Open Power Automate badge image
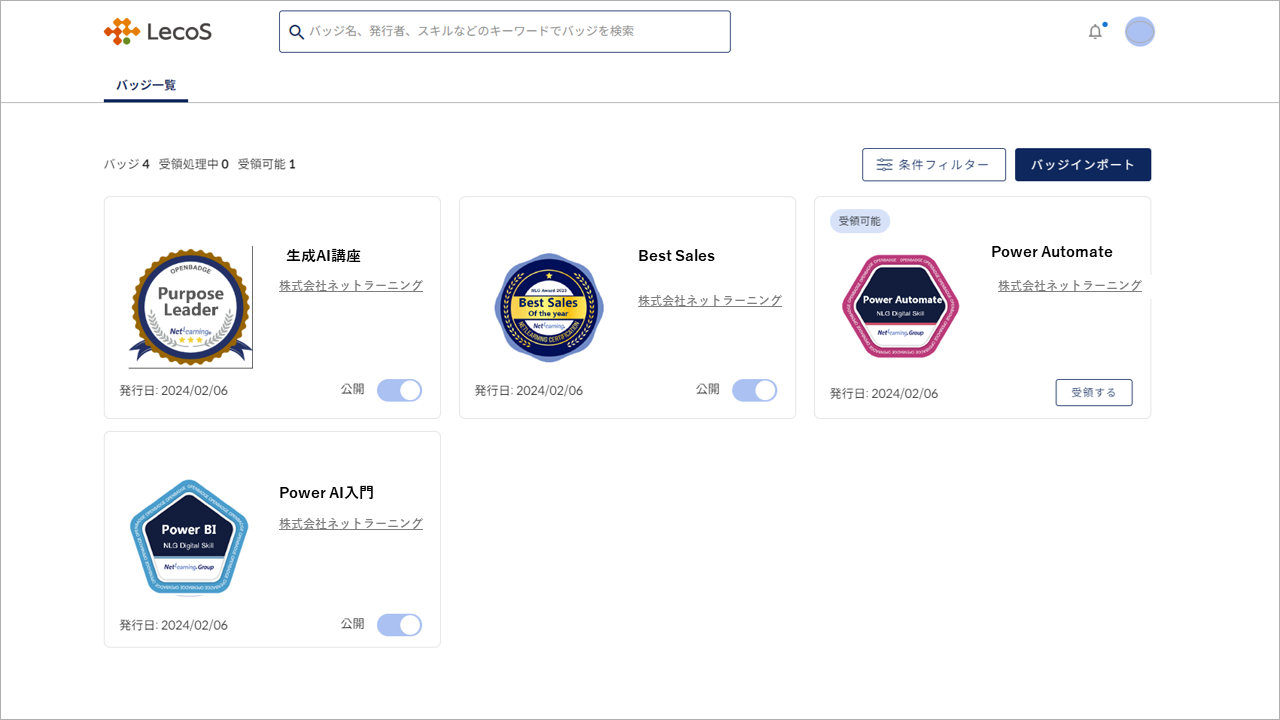Viewport: 1280px width, 720px height. (x=900, y=306)
